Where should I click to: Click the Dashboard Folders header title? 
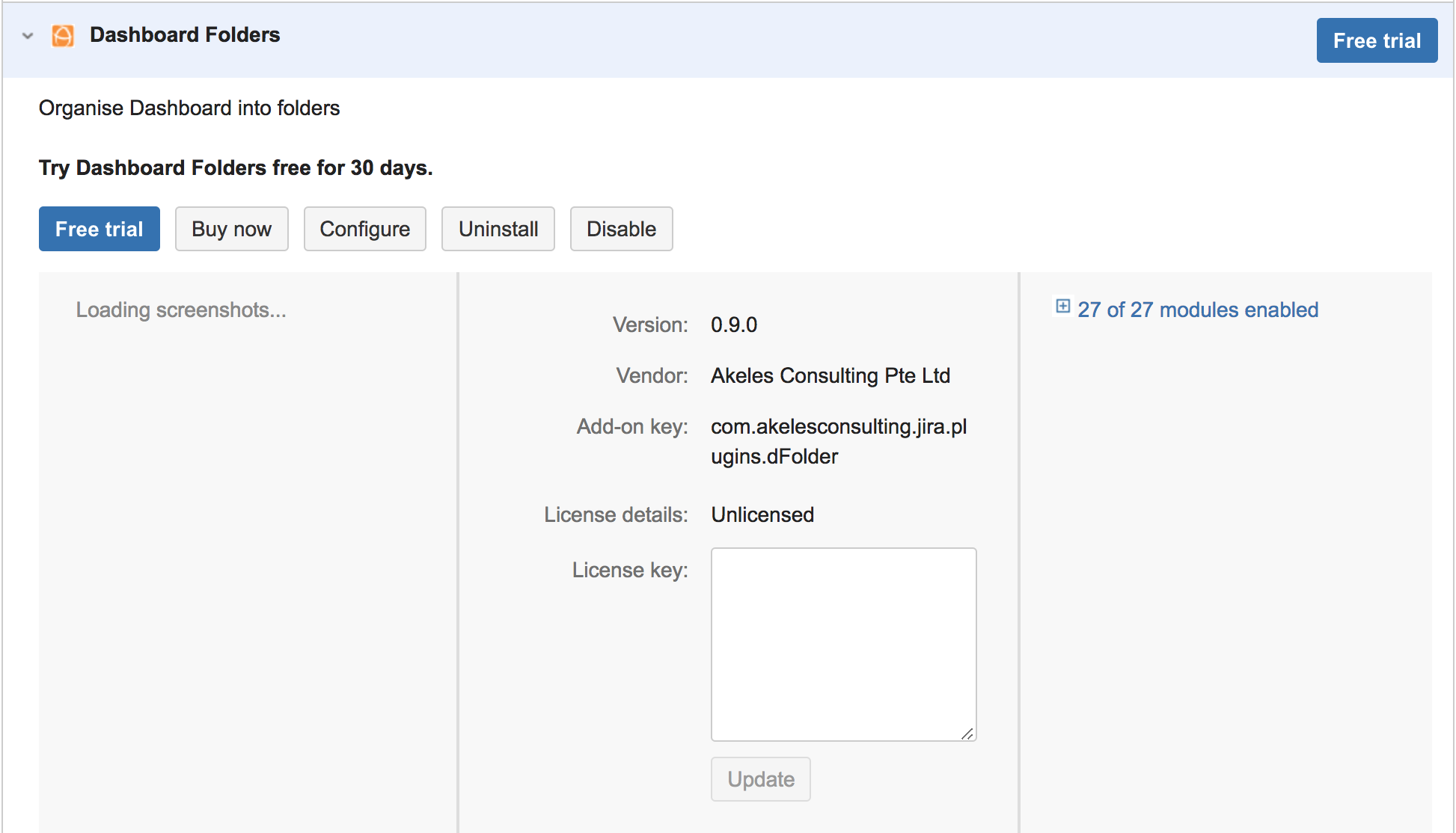[184, 35]
